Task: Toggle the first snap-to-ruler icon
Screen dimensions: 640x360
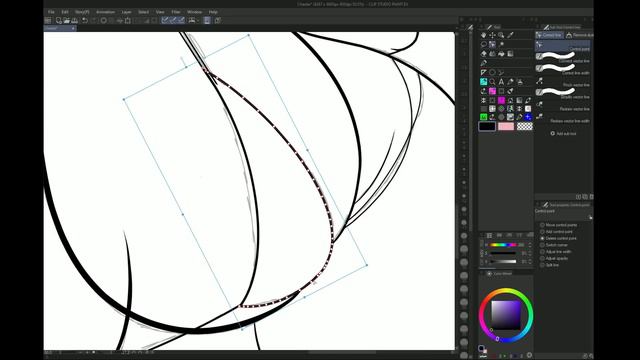Action: [165, 20]
